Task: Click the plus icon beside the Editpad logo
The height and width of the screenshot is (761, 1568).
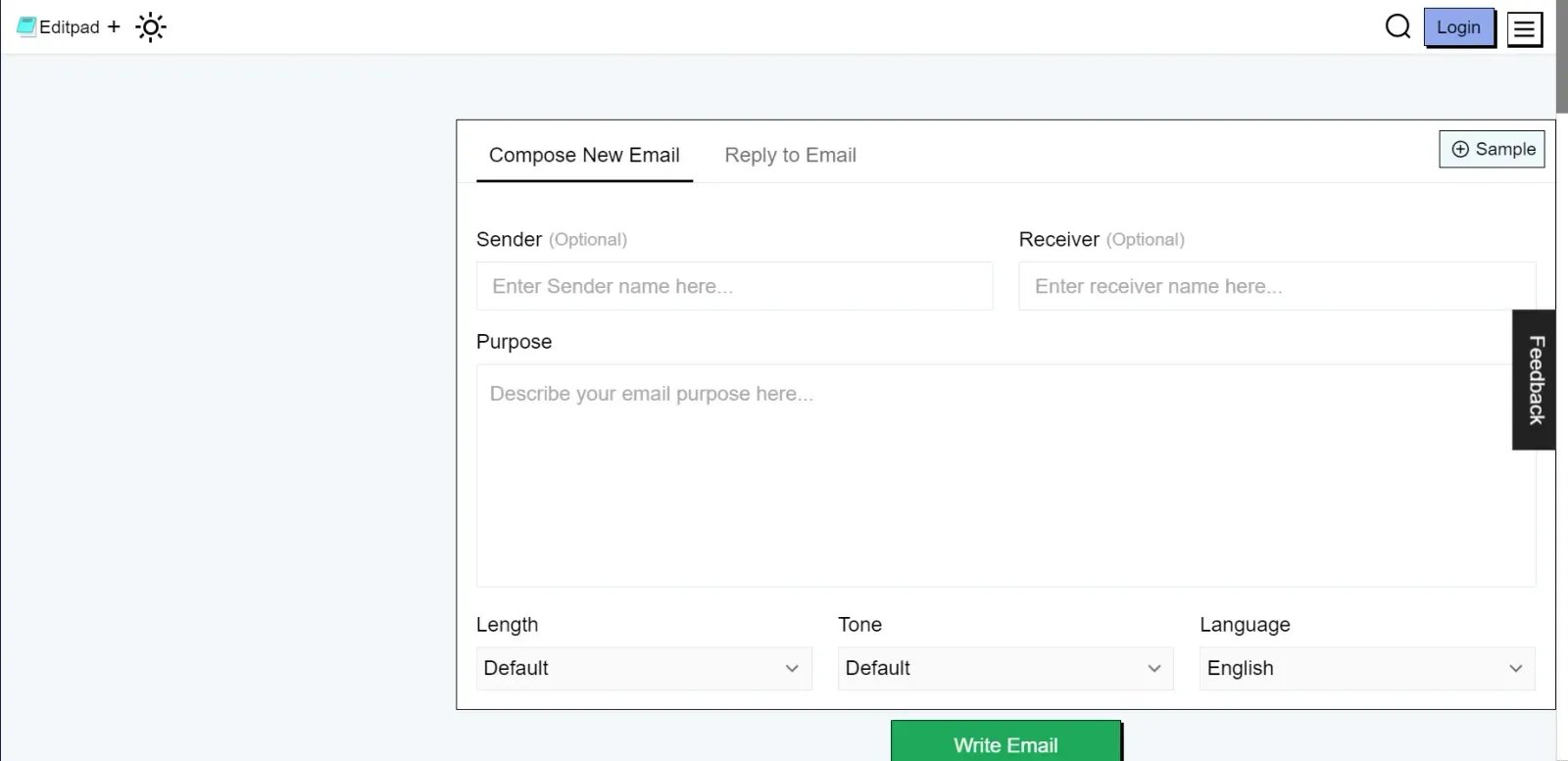Action: [x=113, y=26]
